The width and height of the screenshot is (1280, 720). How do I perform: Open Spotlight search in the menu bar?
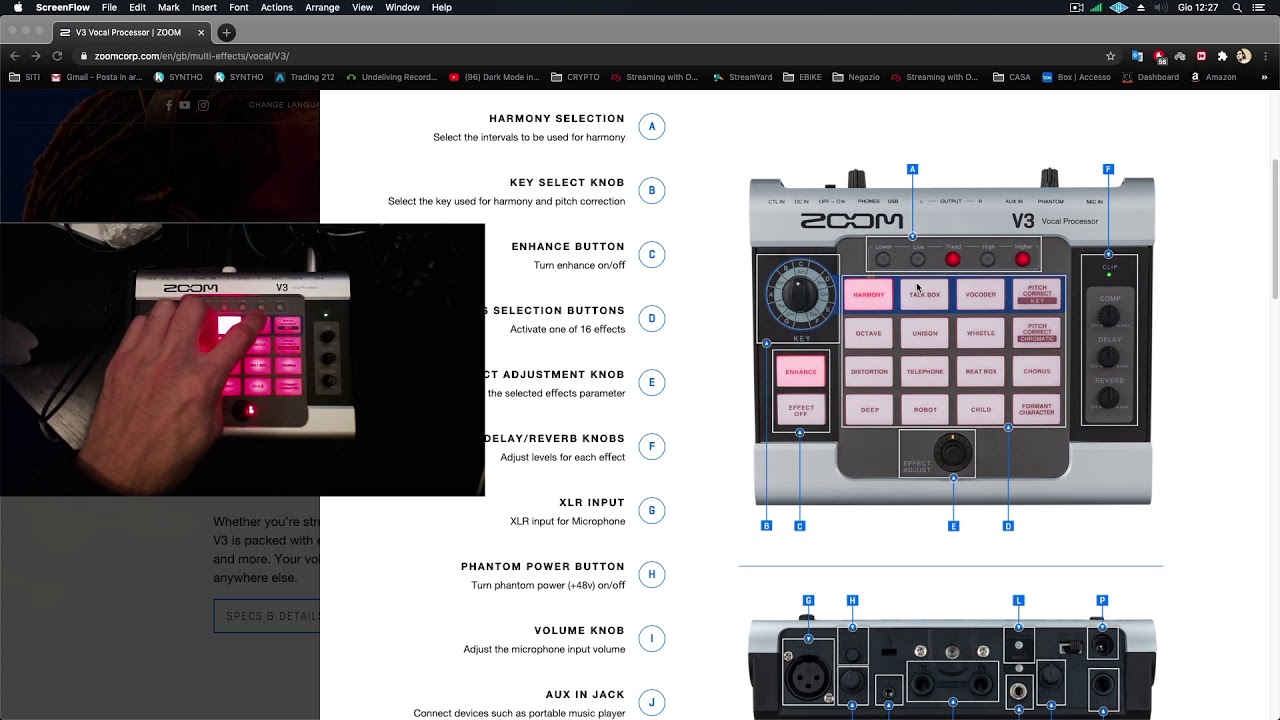pyautogui.click(x=1238, y=7)
